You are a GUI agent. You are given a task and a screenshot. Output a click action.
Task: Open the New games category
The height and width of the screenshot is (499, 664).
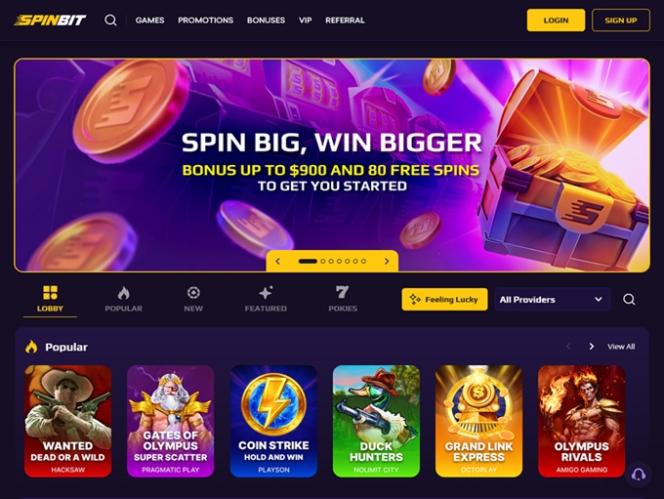click(194, 299)
